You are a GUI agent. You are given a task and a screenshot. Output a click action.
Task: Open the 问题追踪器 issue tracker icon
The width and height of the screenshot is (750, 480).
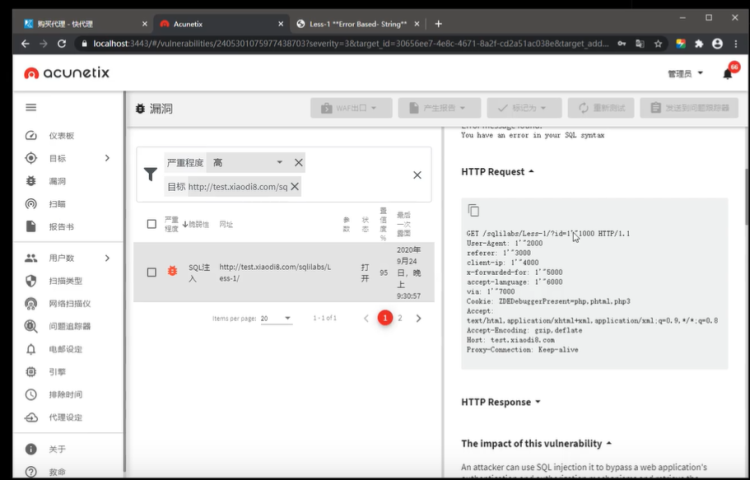31,326
